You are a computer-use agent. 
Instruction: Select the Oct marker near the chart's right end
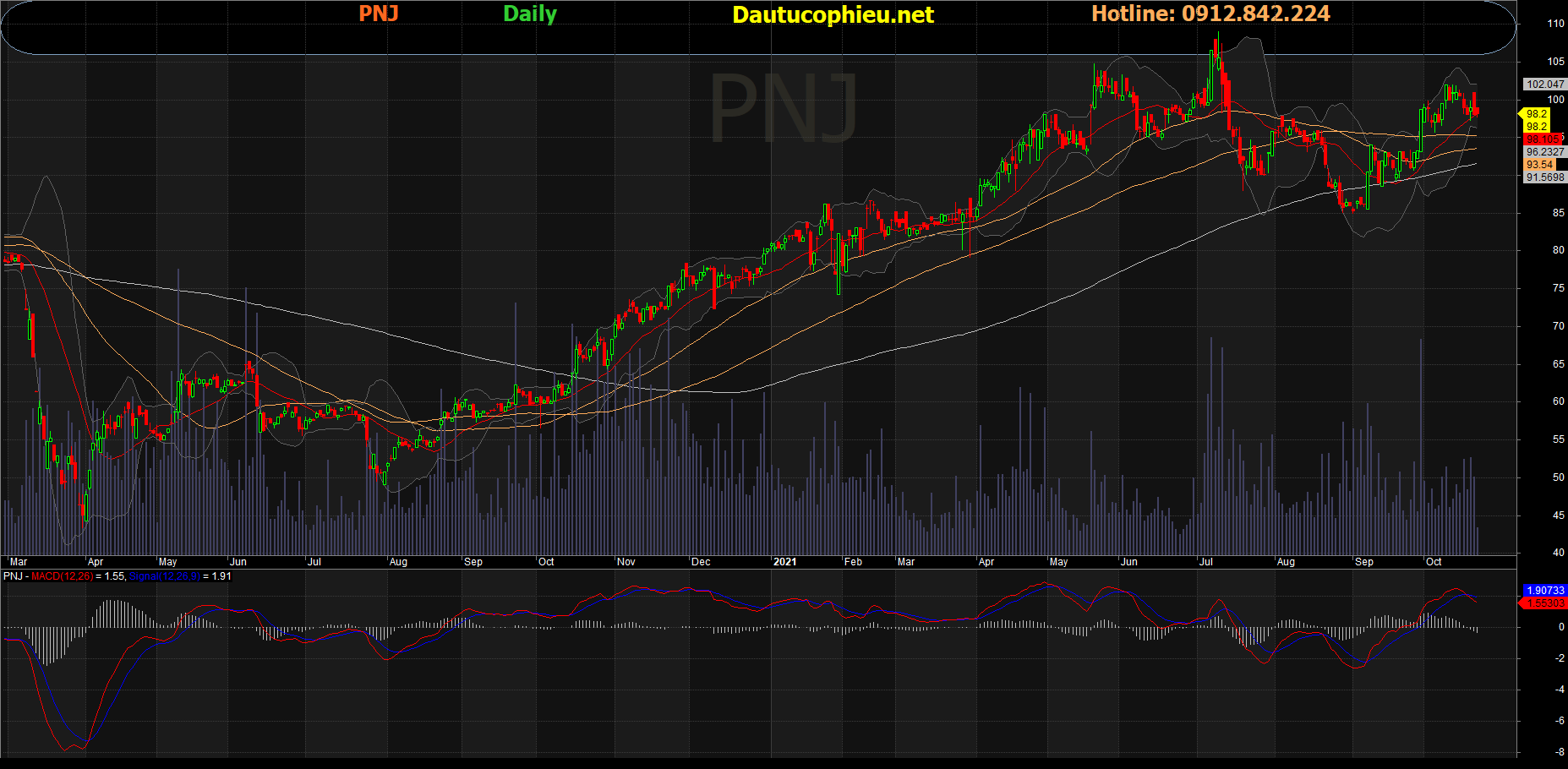[1434, 562]
